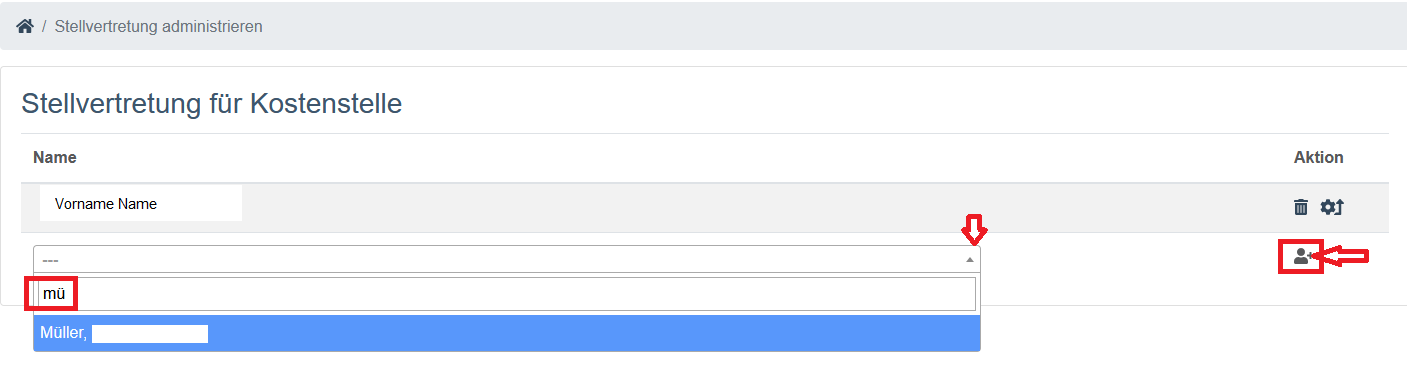This screenshot has width=1407, height=382.
Task: Click the breadcrumb slash separator
Action: coord(45,26)
